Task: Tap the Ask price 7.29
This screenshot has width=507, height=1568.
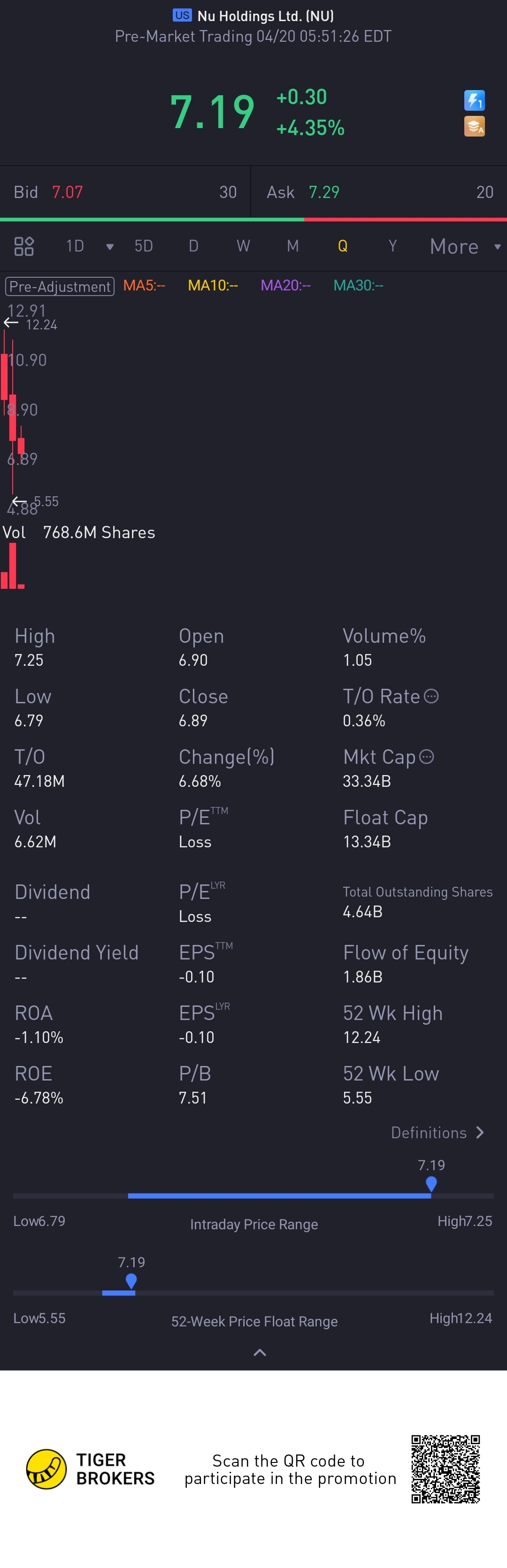Action: coord(323,192)
